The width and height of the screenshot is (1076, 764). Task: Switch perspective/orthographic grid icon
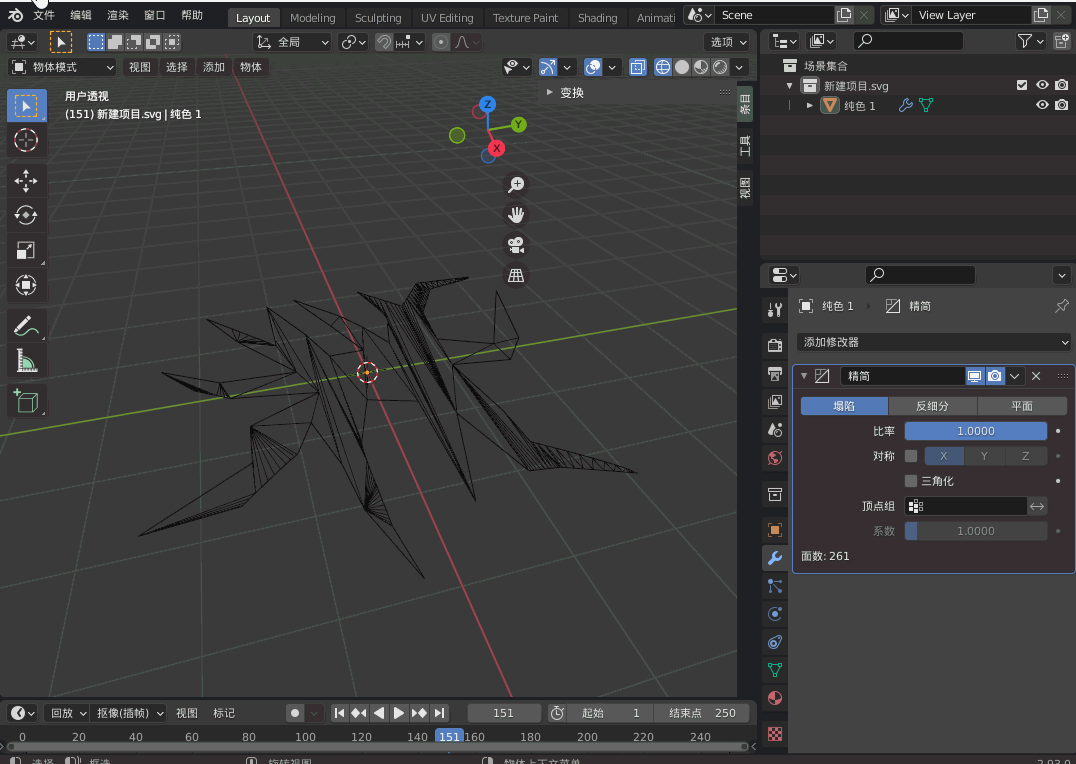(x=516, y=276)
